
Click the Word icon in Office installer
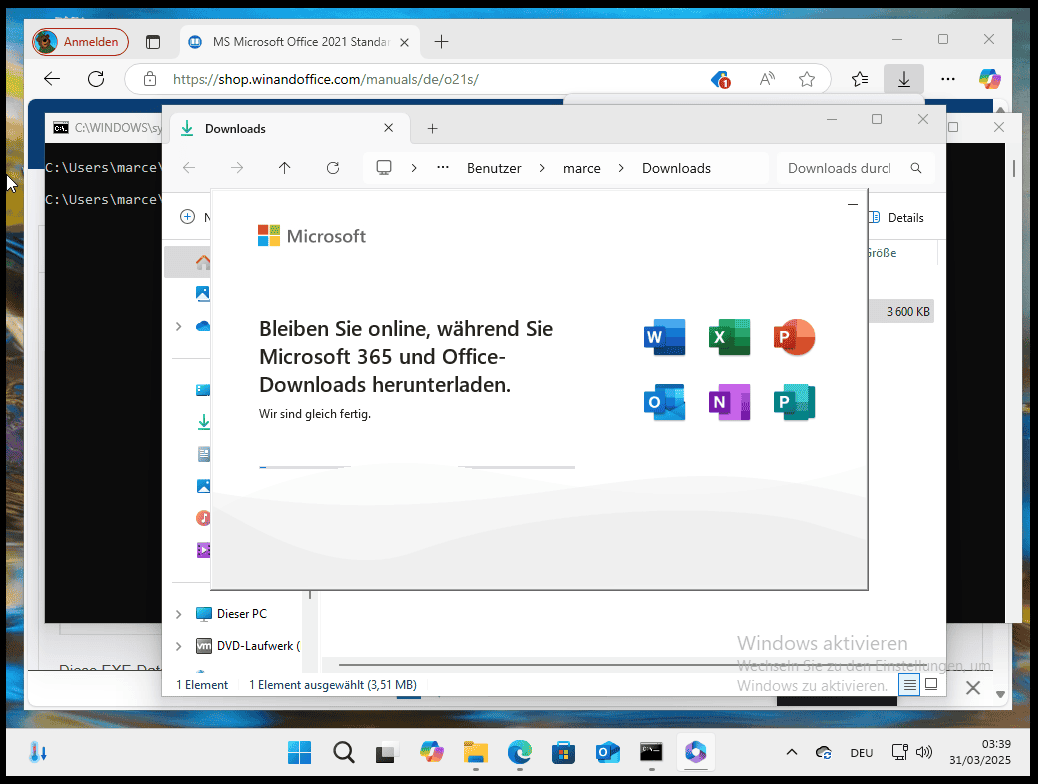[x=665, y=338]
